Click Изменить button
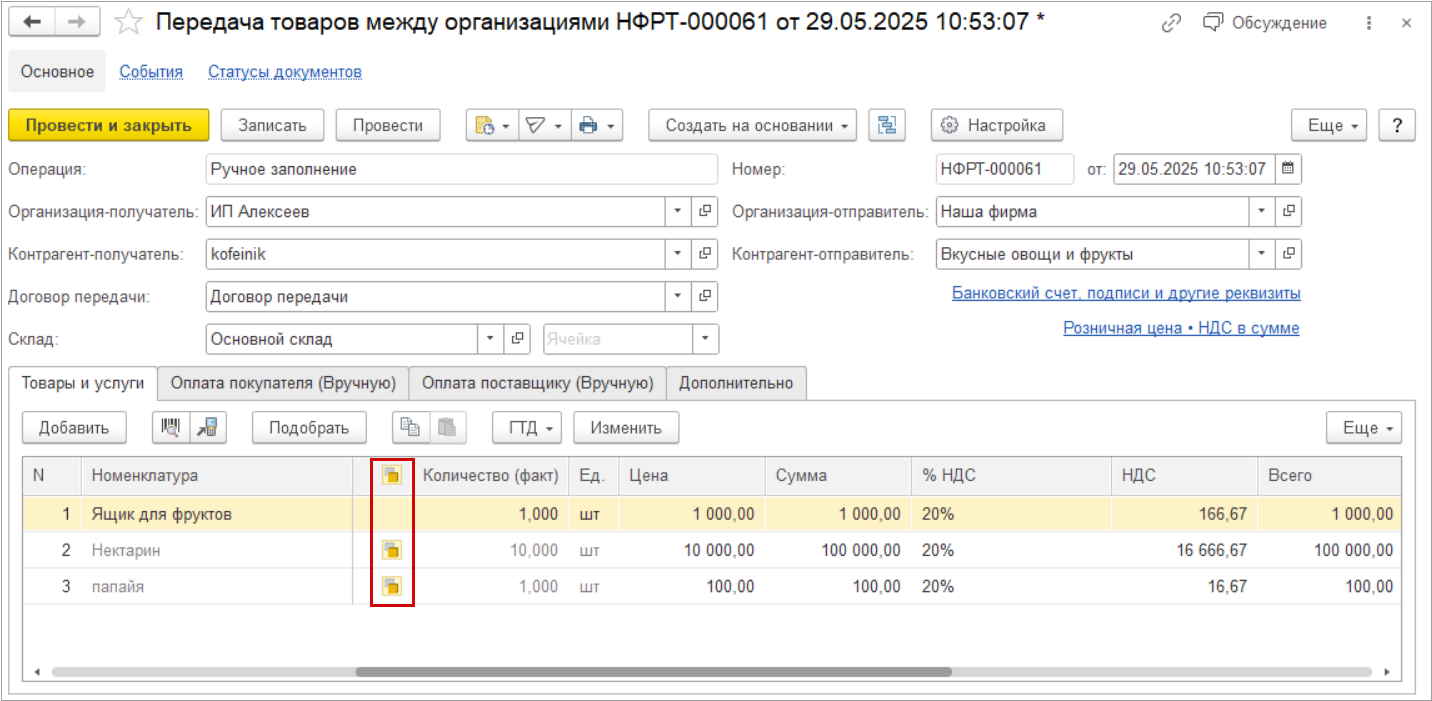This screenshot has height=701, width=1432. [626, 428]
